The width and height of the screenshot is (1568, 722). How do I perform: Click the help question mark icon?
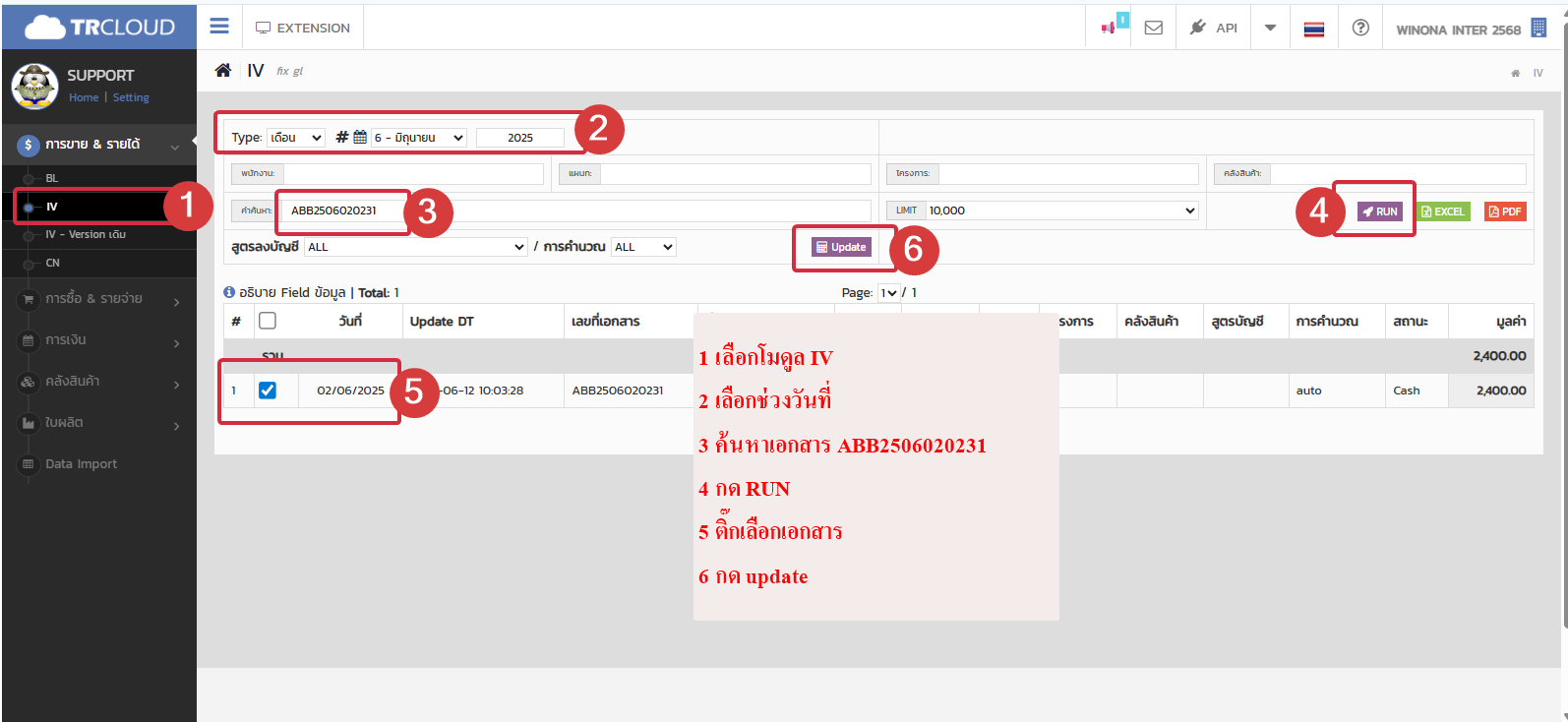pos(1360,28)
